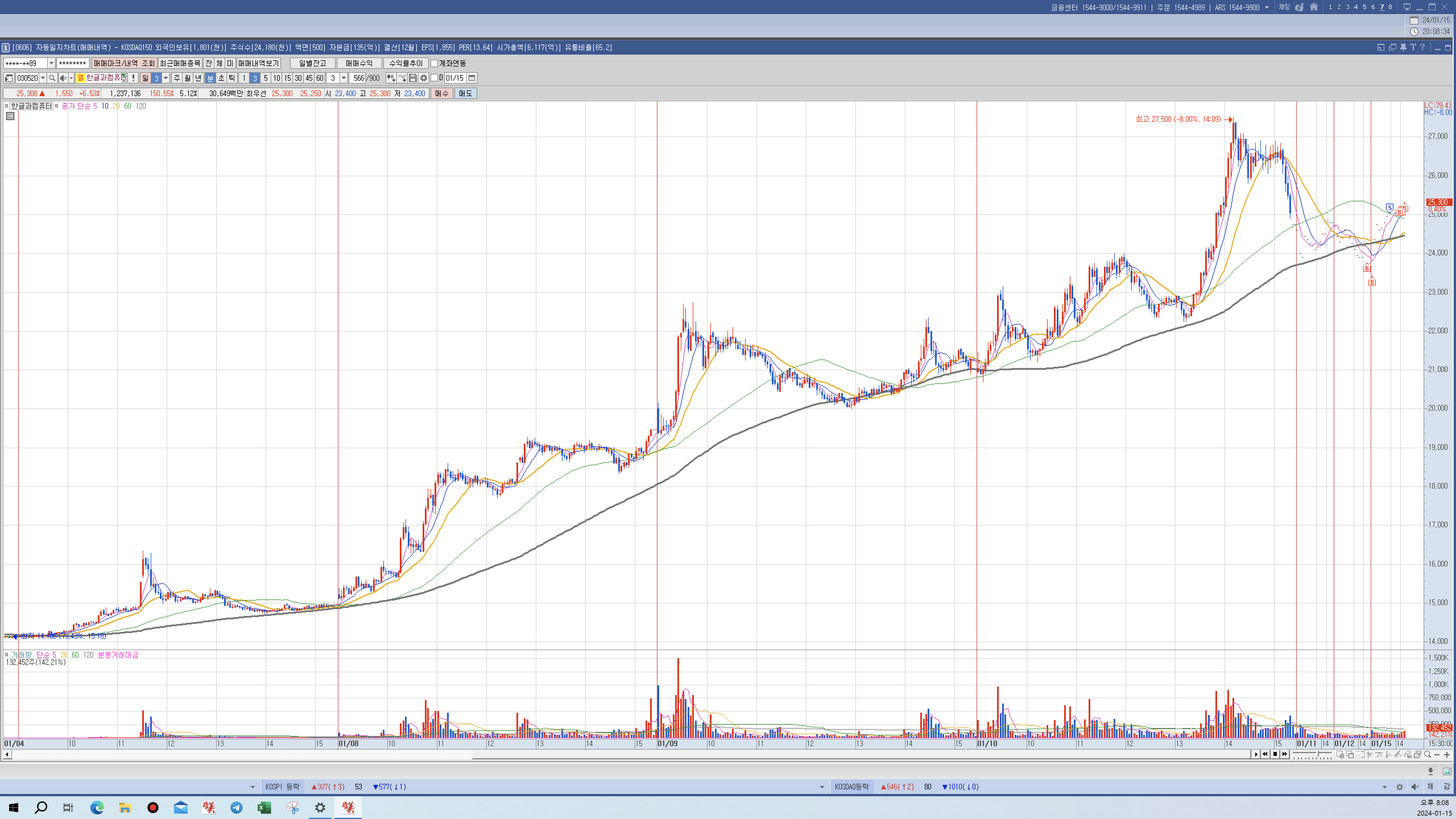
Task: Click the 매매수익 button
Action: pos(359,63)
